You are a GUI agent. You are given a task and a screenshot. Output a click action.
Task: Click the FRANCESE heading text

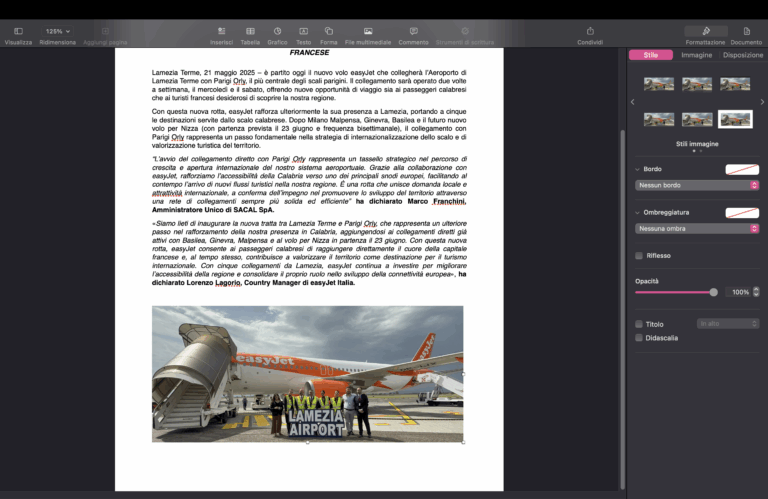pyautogui.click(x=309, y=52)
